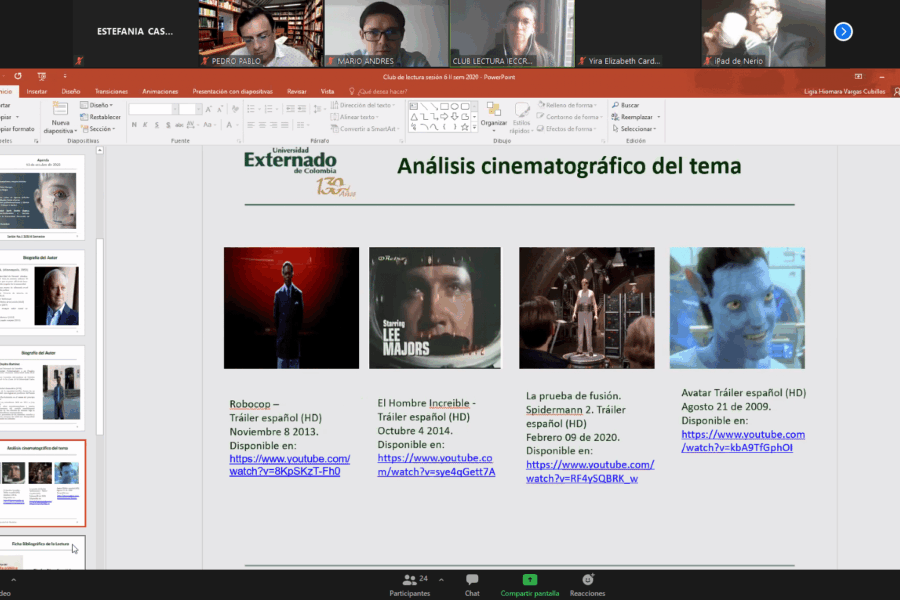This screenshot has width=900, height=600.
Task: Click the green Compartir pantalla button
Action: (x=530, y=585)
